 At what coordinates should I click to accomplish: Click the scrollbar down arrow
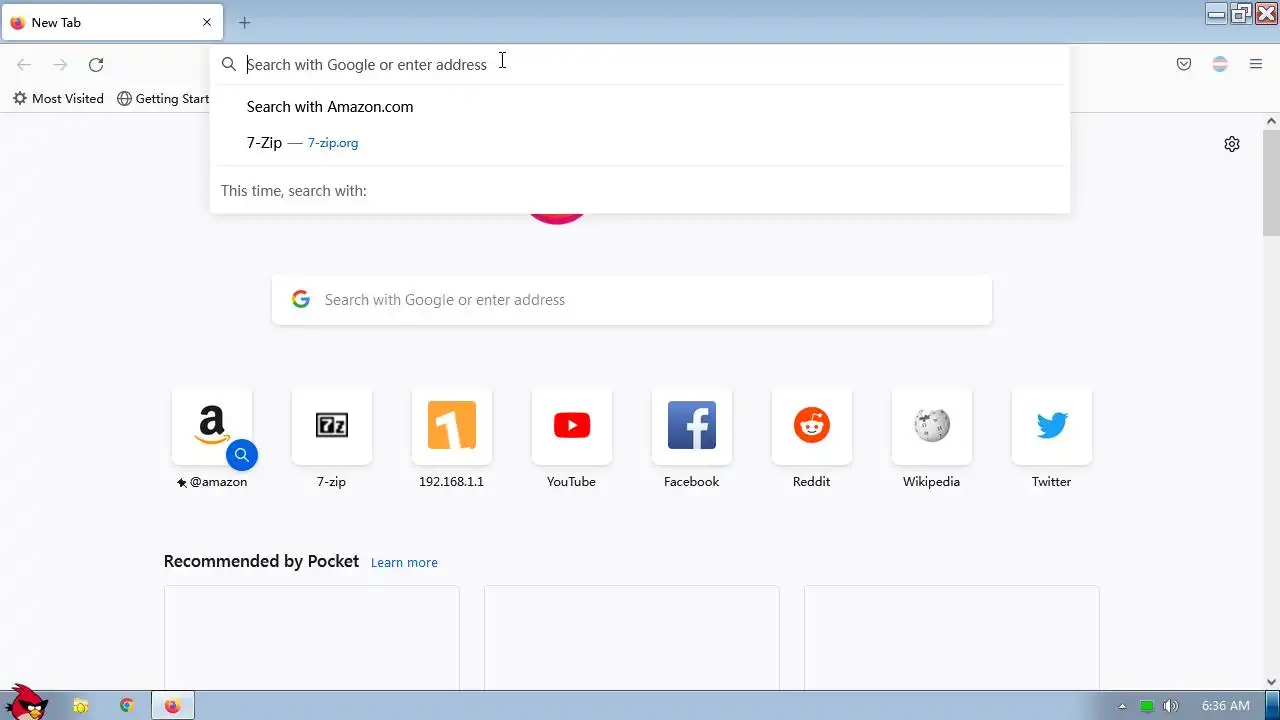tap(1271, 682)
